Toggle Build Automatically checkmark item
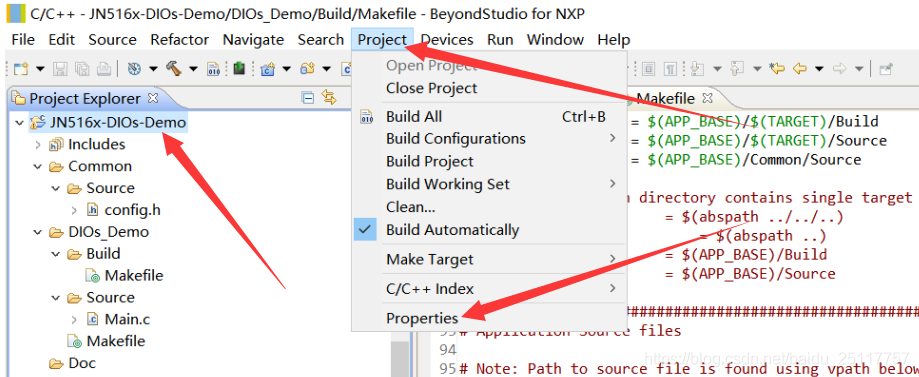The image size is (919, 377). [x=489, y=230]
